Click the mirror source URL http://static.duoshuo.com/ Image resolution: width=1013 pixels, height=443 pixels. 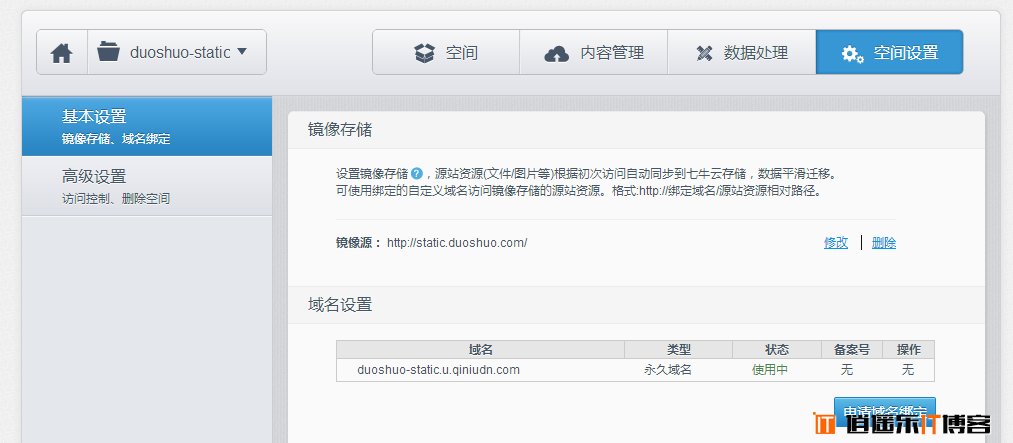point(457,243)
